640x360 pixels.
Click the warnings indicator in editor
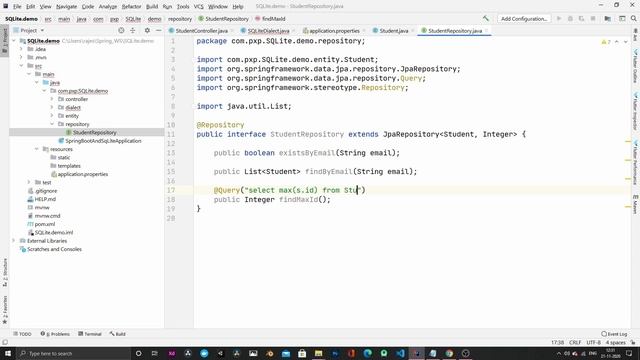coord(606,42)
